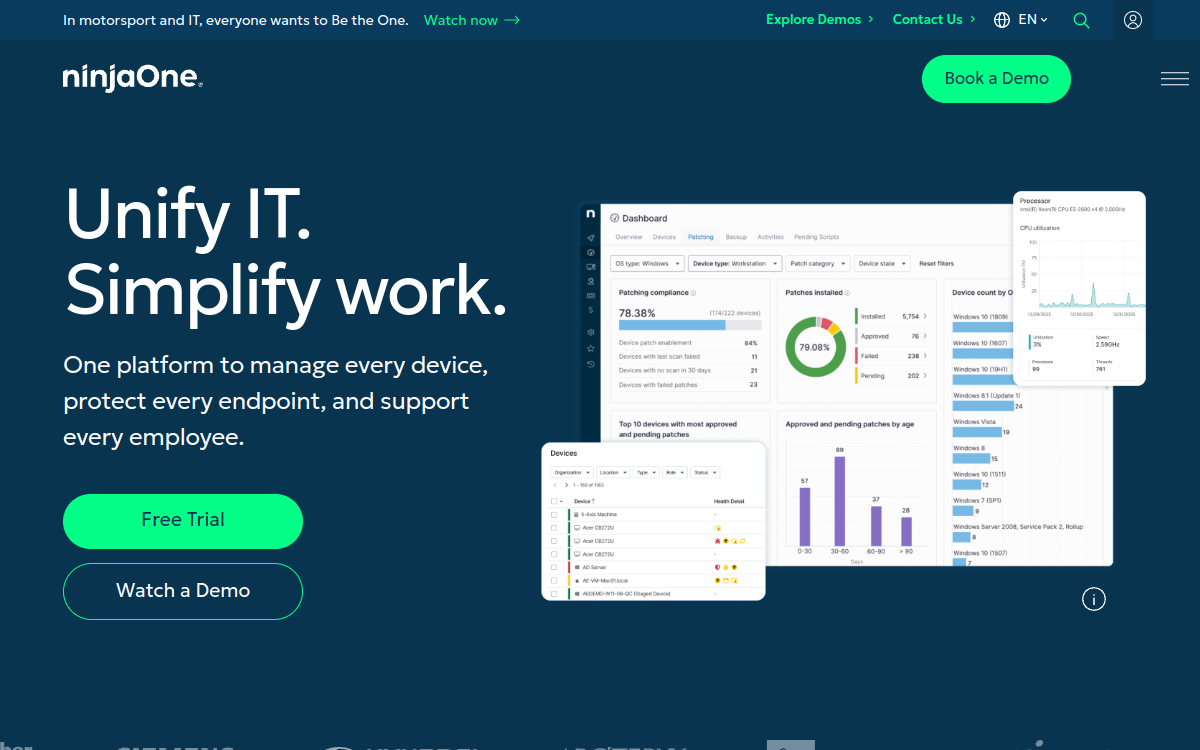Image resolution: width=1200 pixels, height=750 pixels.
Task: Select the AE-VM-Mac01.local checkbox
Action: [x=554, y=580]
